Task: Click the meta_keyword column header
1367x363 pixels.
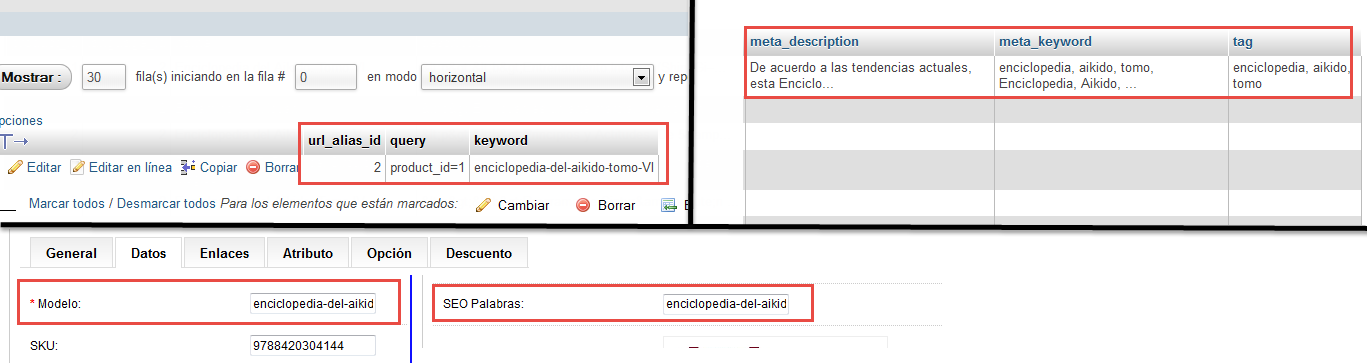Action: pyautogui.click(x=1045, y=41)
